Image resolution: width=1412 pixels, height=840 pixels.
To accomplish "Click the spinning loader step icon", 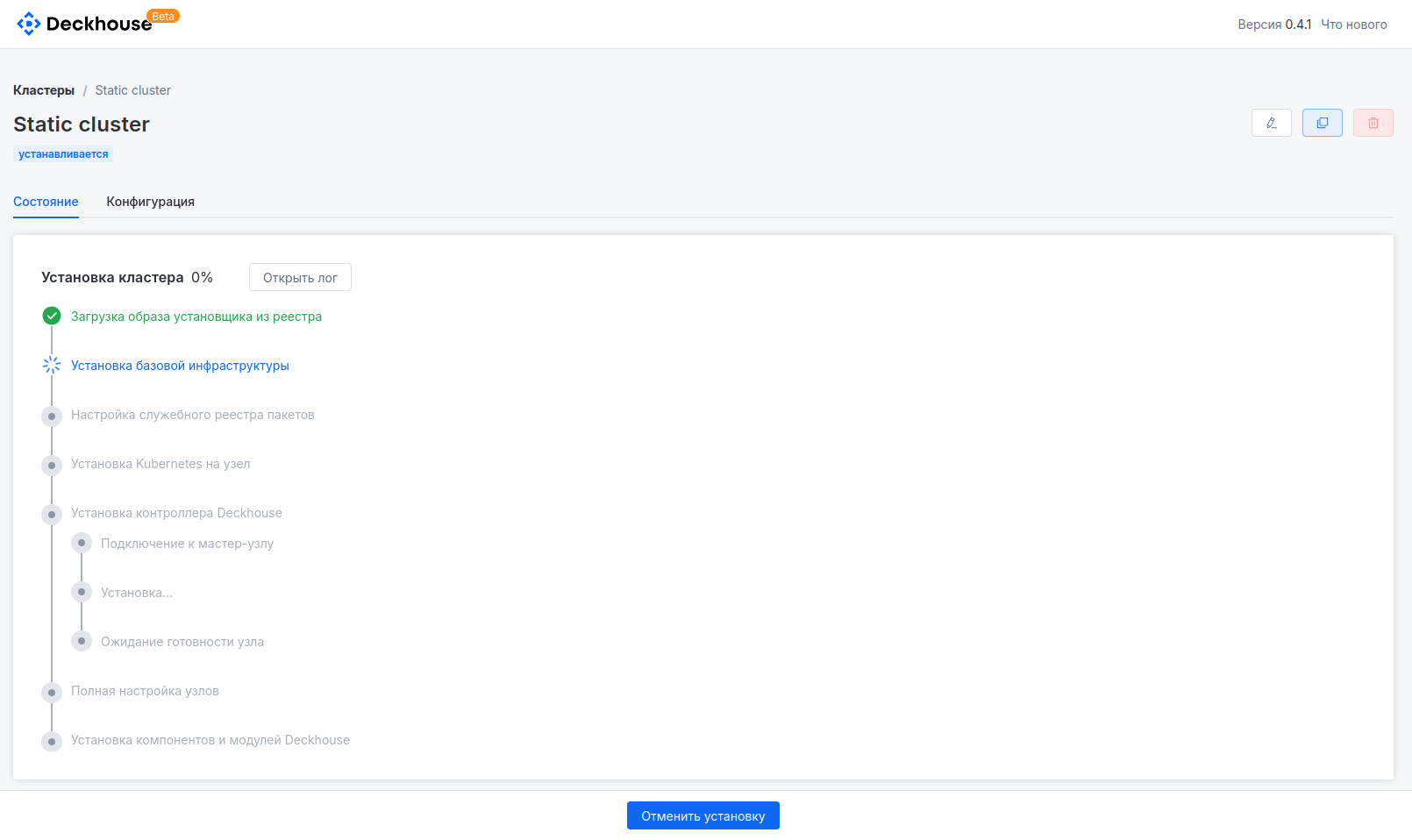I will pos(52,365).
